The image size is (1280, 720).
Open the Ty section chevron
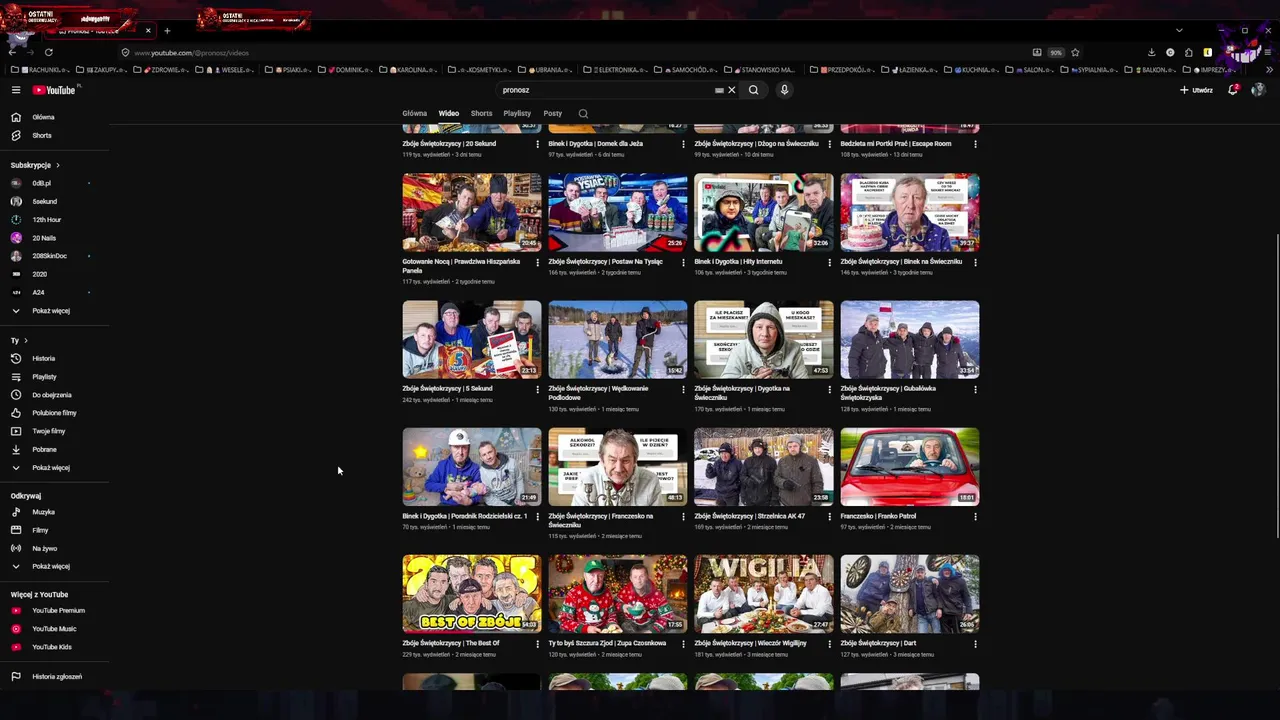(25, 341)
